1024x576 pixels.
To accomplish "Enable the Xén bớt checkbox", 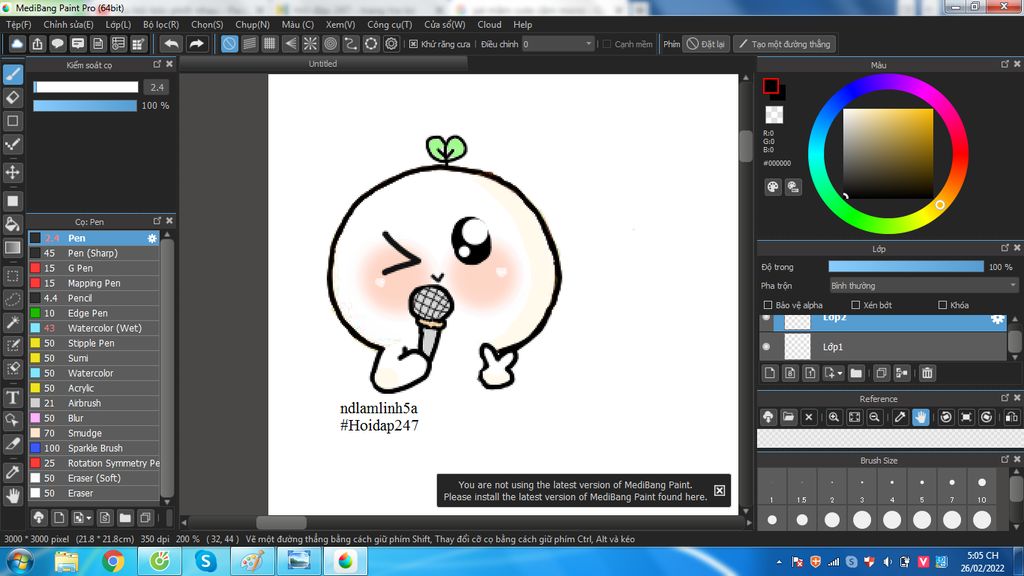I will 856,305.
